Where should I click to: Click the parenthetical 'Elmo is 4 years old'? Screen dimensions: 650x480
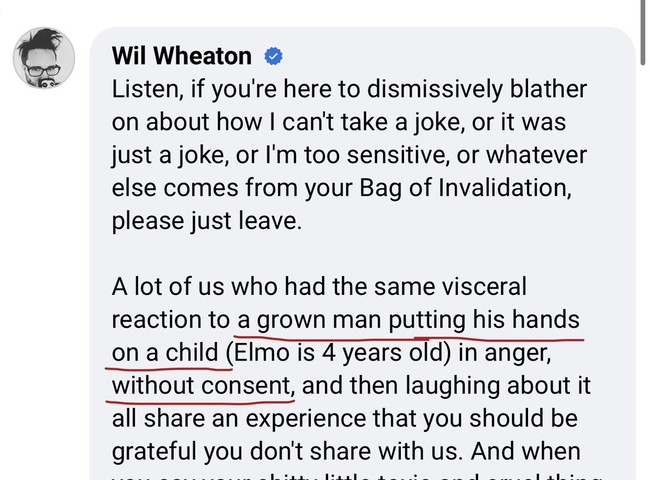(x=337, y=353)
